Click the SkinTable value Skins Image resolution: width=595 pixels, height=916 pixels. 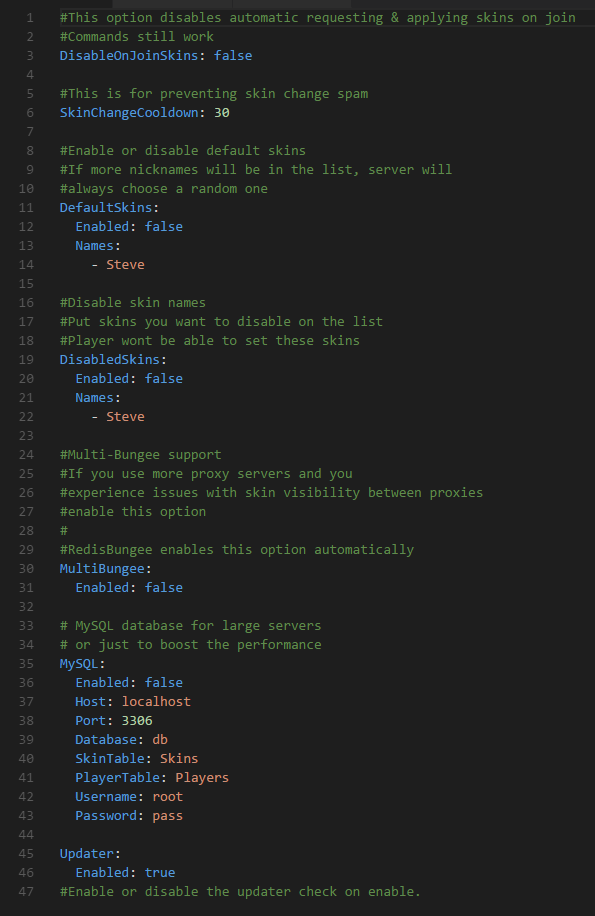(179, 759)
